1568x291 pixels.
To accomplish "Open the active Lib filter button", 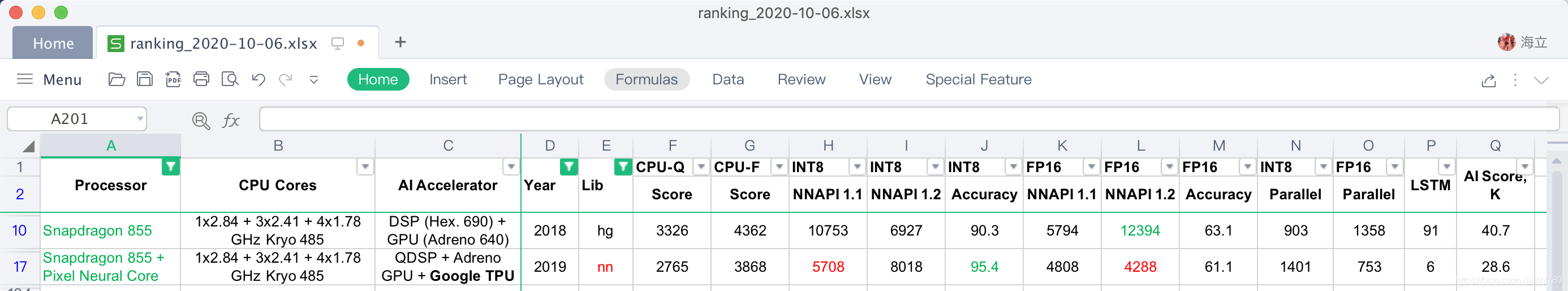I will (623, 167).
